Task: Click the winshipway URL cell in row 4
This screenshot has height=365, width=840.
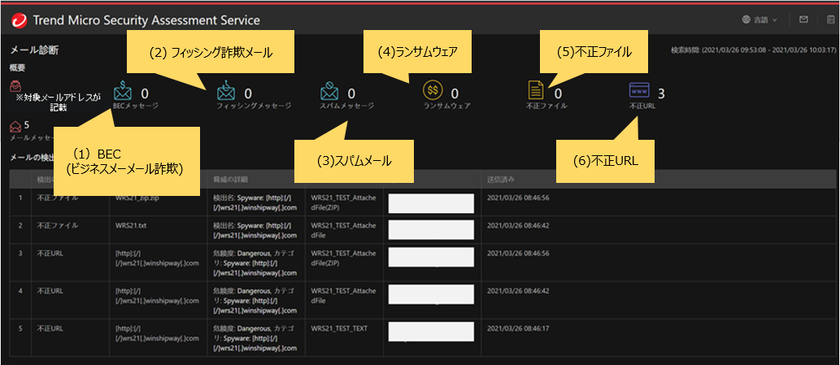Action: (157, 296)
